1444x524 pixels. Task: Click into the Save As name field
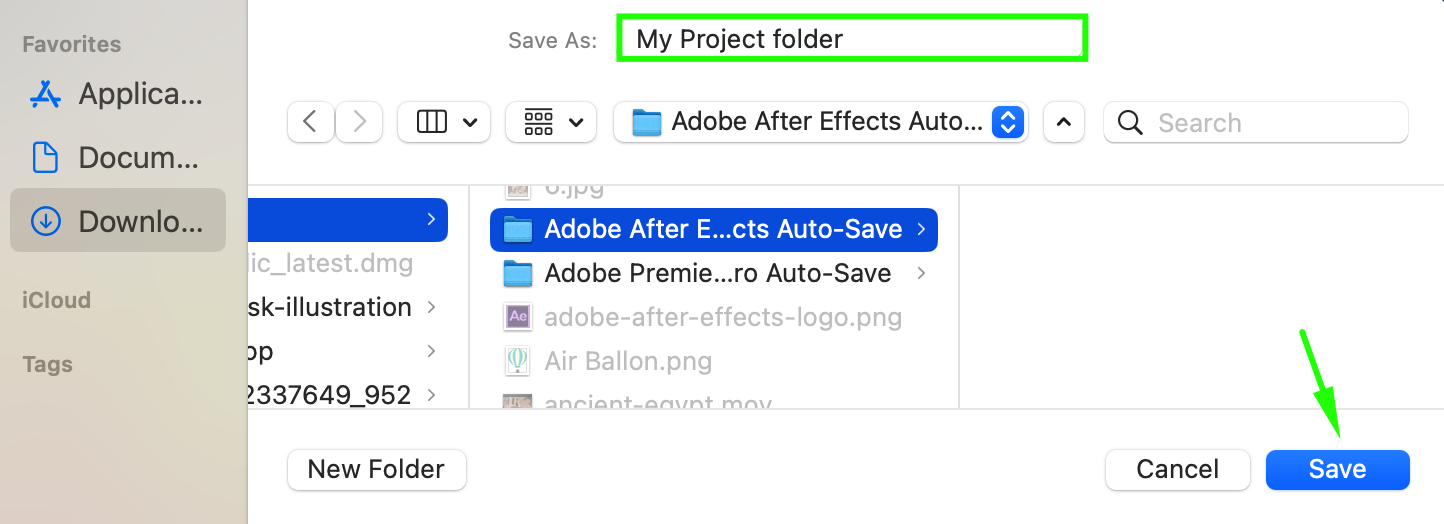[x=852, y=39]
